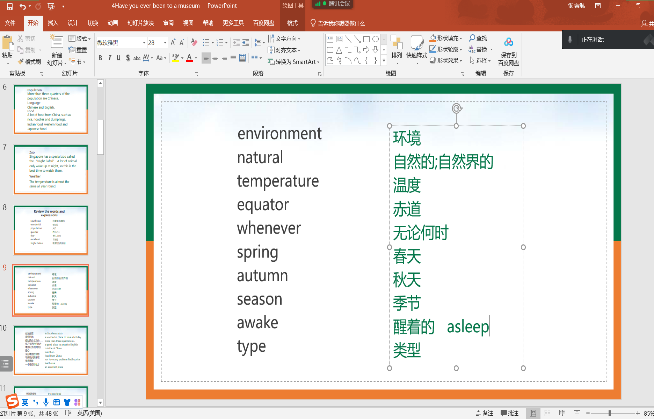Click the Format Painter button
This screenshot has height=419, width=654.
pyautogui.click(x=31, y=61)
